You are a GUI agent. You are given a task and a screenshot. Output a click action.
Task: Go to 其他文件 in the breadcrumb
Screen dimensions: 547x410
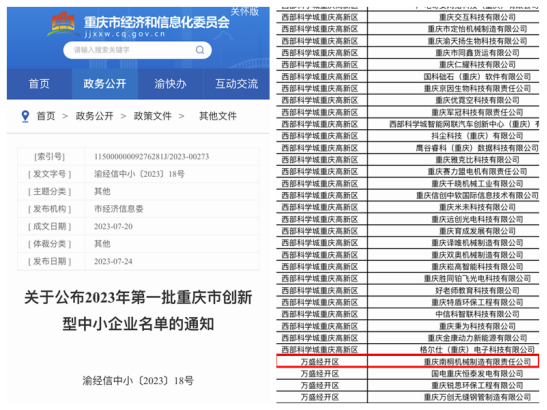click(218, 116)
